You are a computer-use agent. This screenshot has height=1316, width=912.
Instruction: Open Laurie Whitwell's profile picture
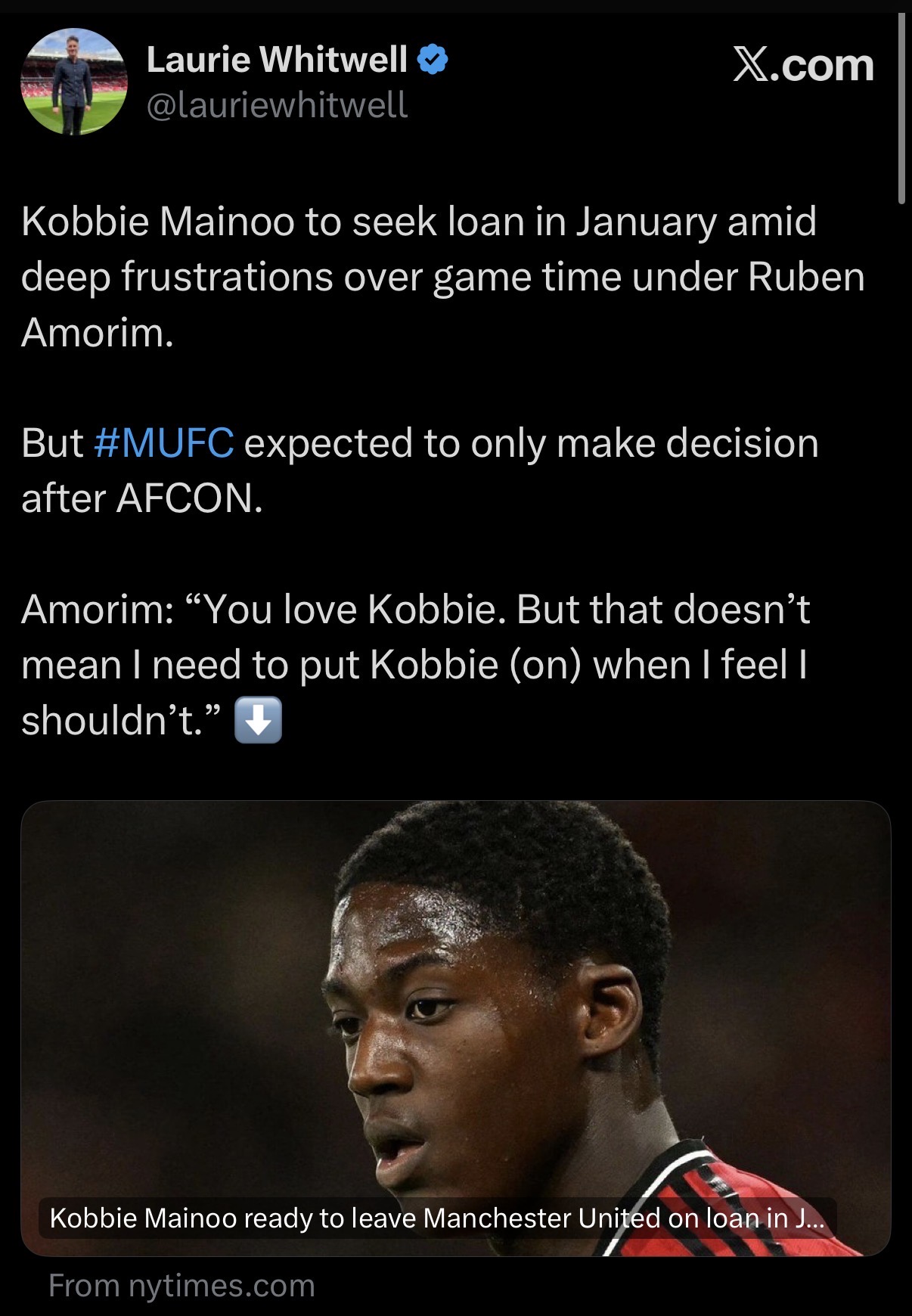coord(73,82)
